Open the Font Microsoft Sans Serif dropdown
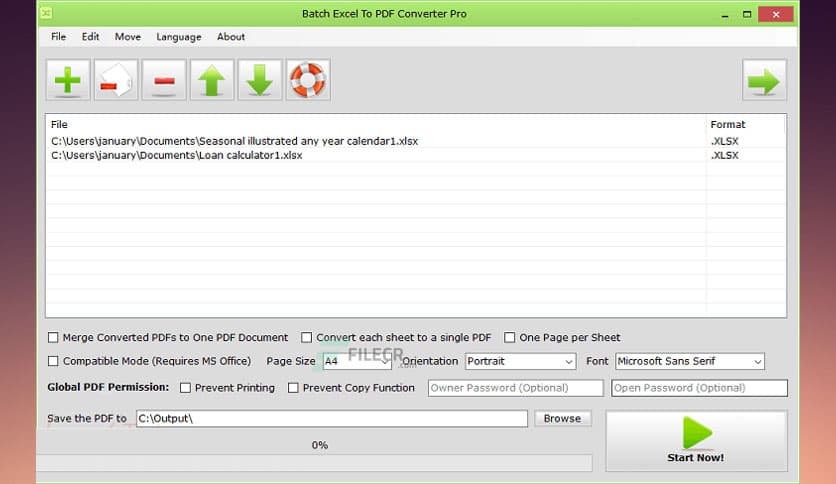 point(689,361)
